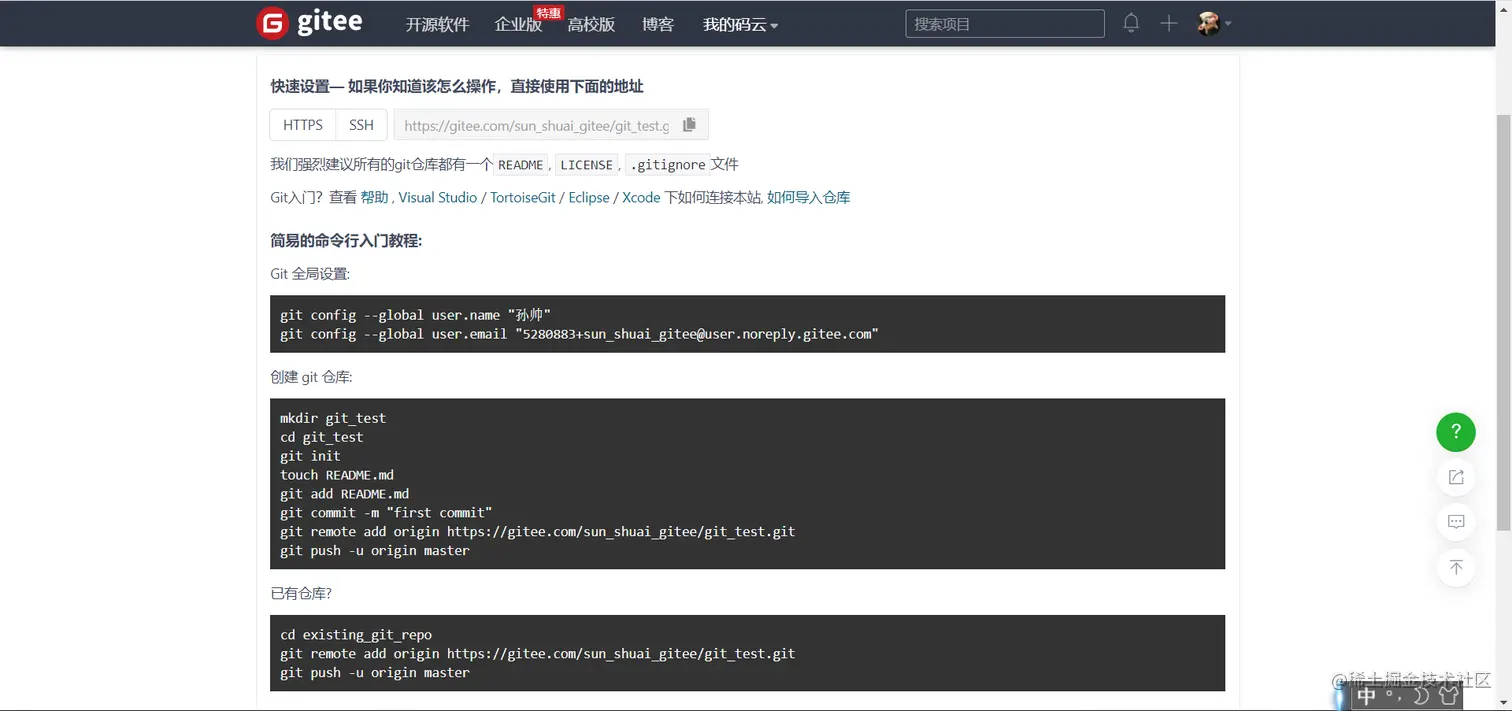Image resolution: width=1512 pixels, height=711 pixels.
Task: Open the feedback chat icon
Action: point(1456,522)
